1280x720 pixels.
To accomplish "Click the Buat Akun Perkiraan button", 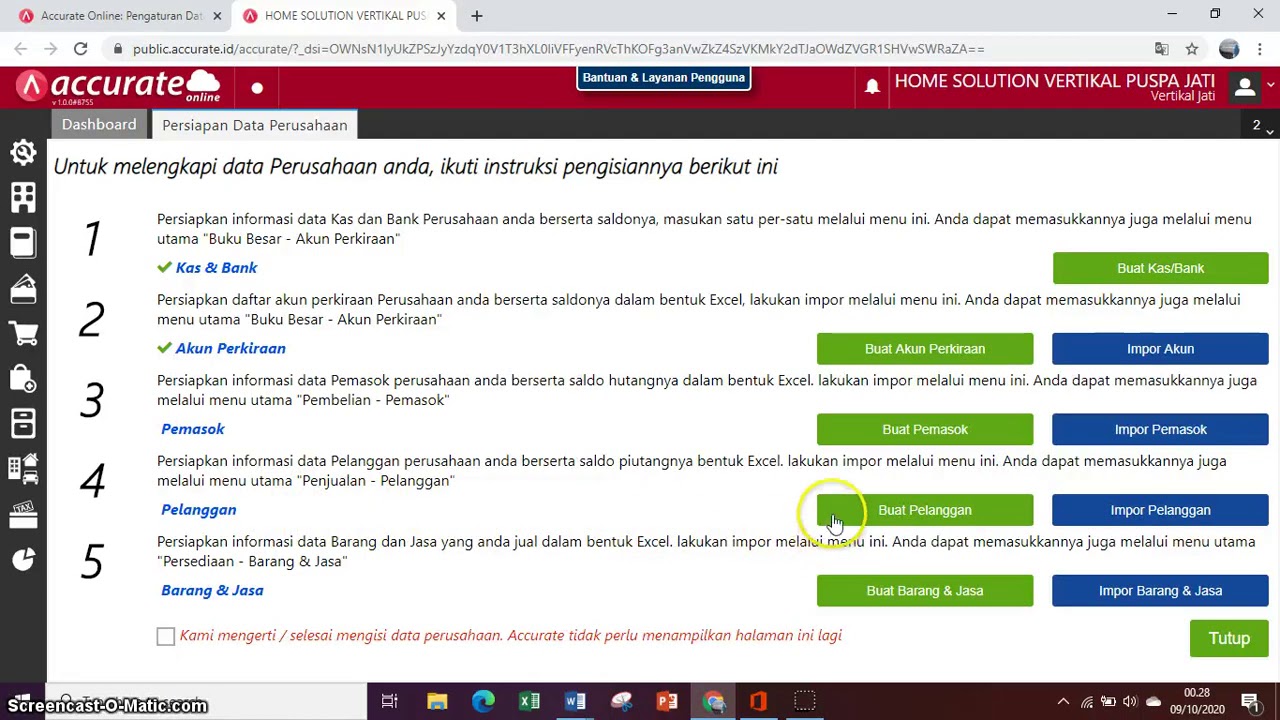I will [925, 349].
